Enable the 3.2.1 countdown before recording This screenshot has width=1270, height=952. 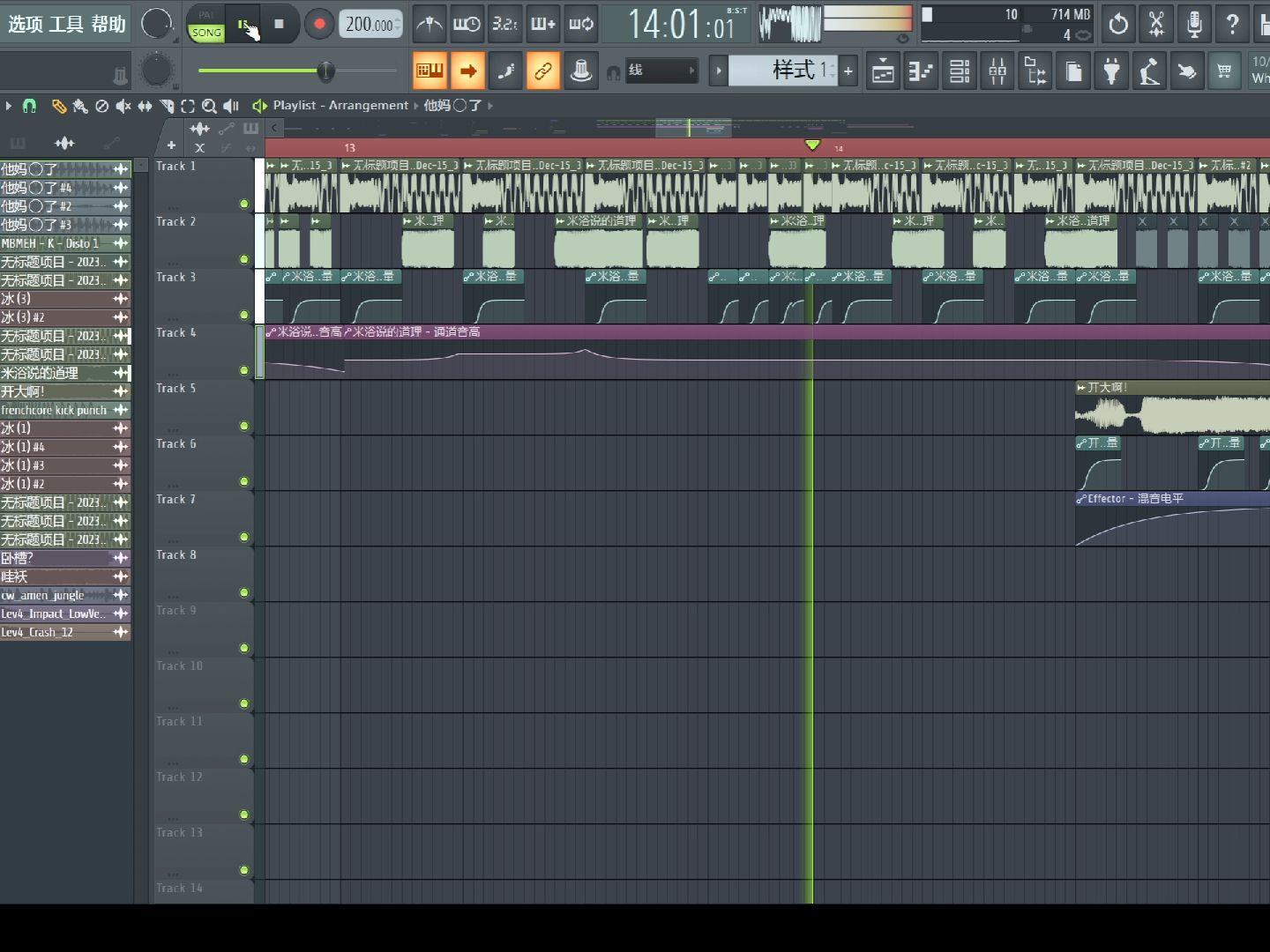(504, 24)
